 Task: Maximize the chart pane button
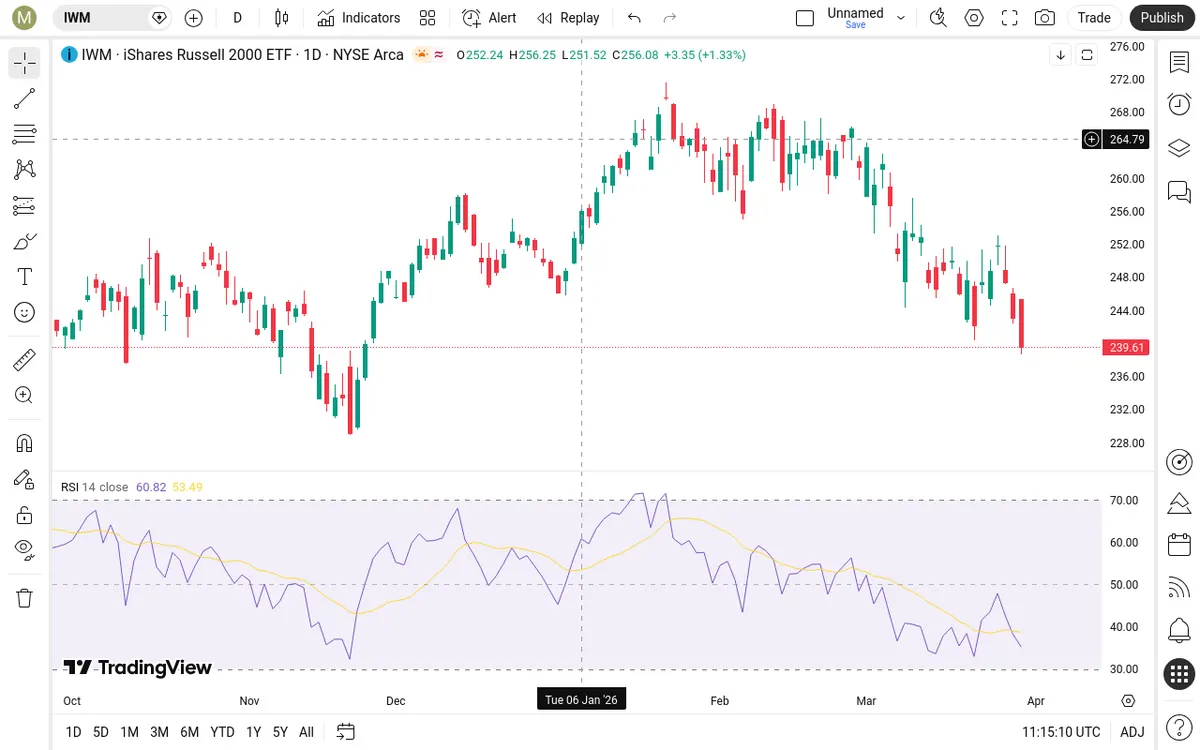[1087, 55]
